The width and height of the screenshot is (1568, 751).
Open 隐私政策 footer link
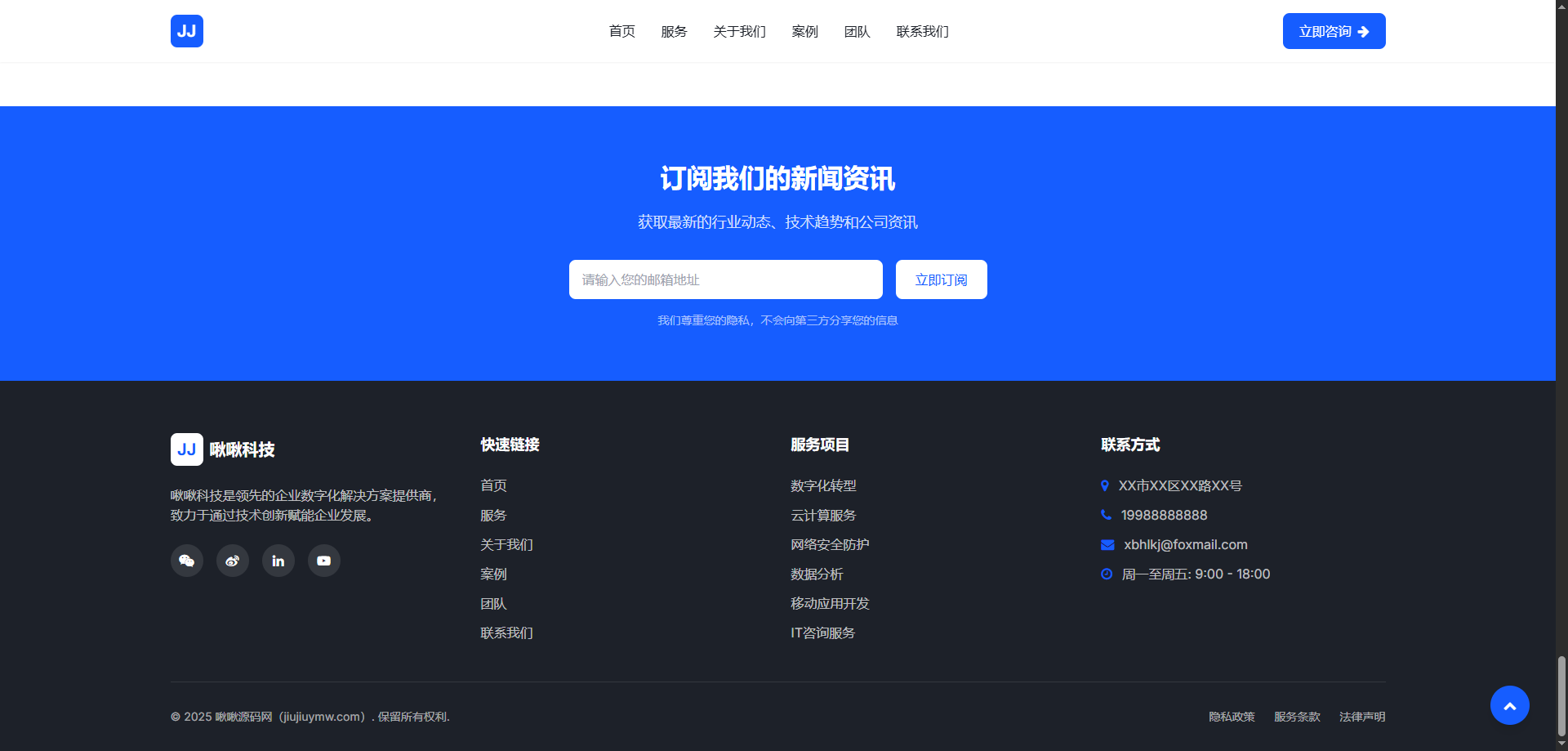tap(1232, 717)
